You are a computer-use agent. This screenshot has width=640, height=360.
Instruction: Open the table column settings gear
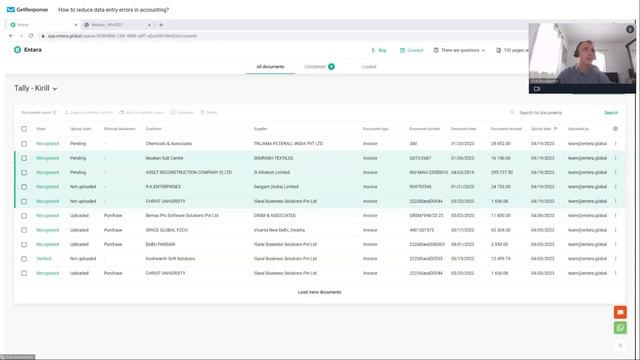(x=616, y=129)
